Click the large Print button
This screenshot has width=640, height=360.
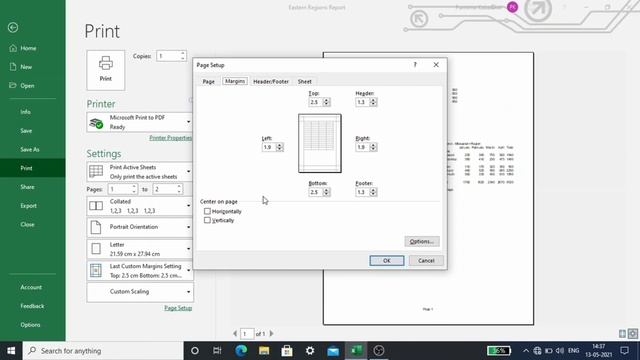click(106, 70)
